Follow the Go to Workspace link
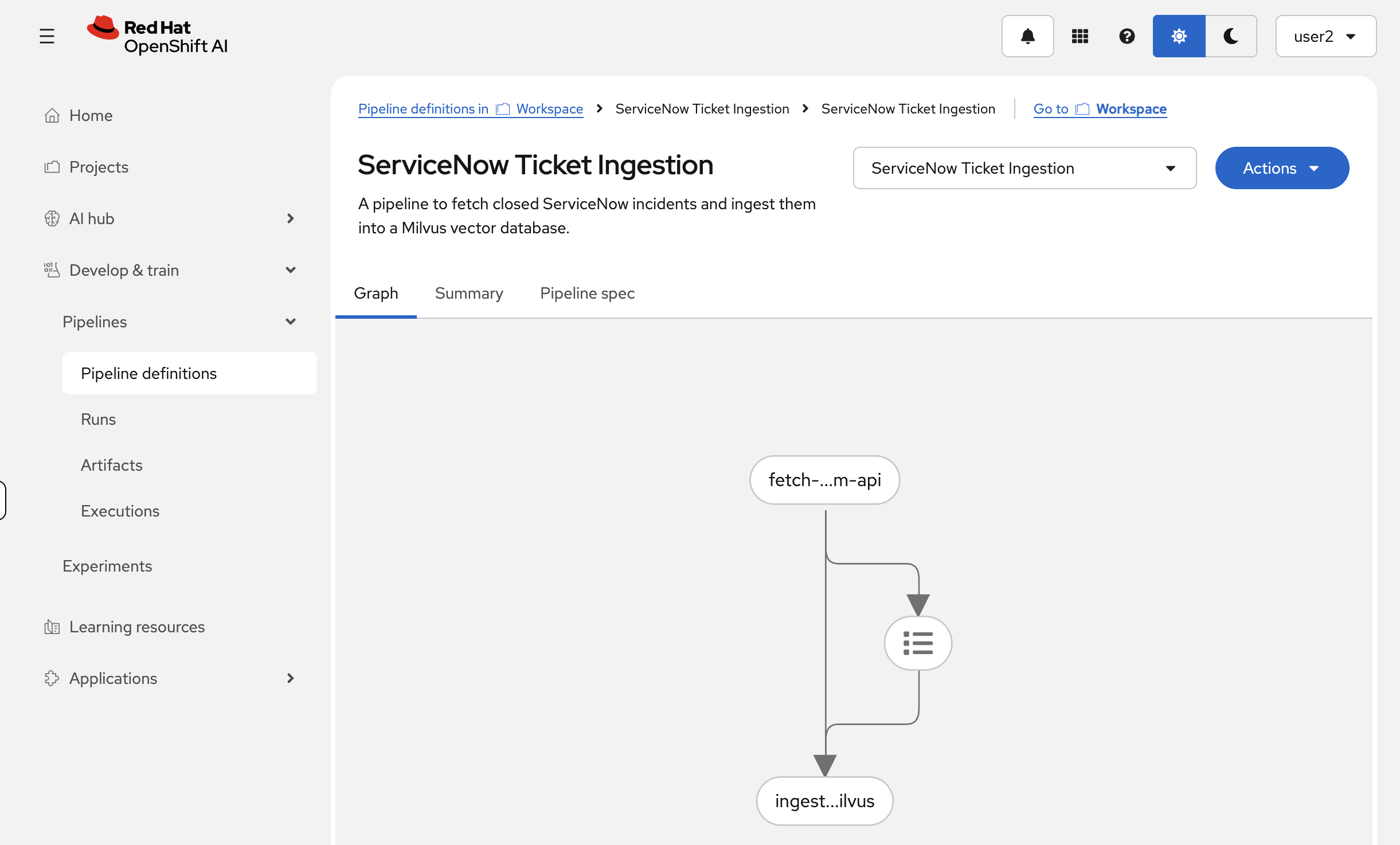The width and height of the screenshot is (1400, 845). tap(1100, 108)
